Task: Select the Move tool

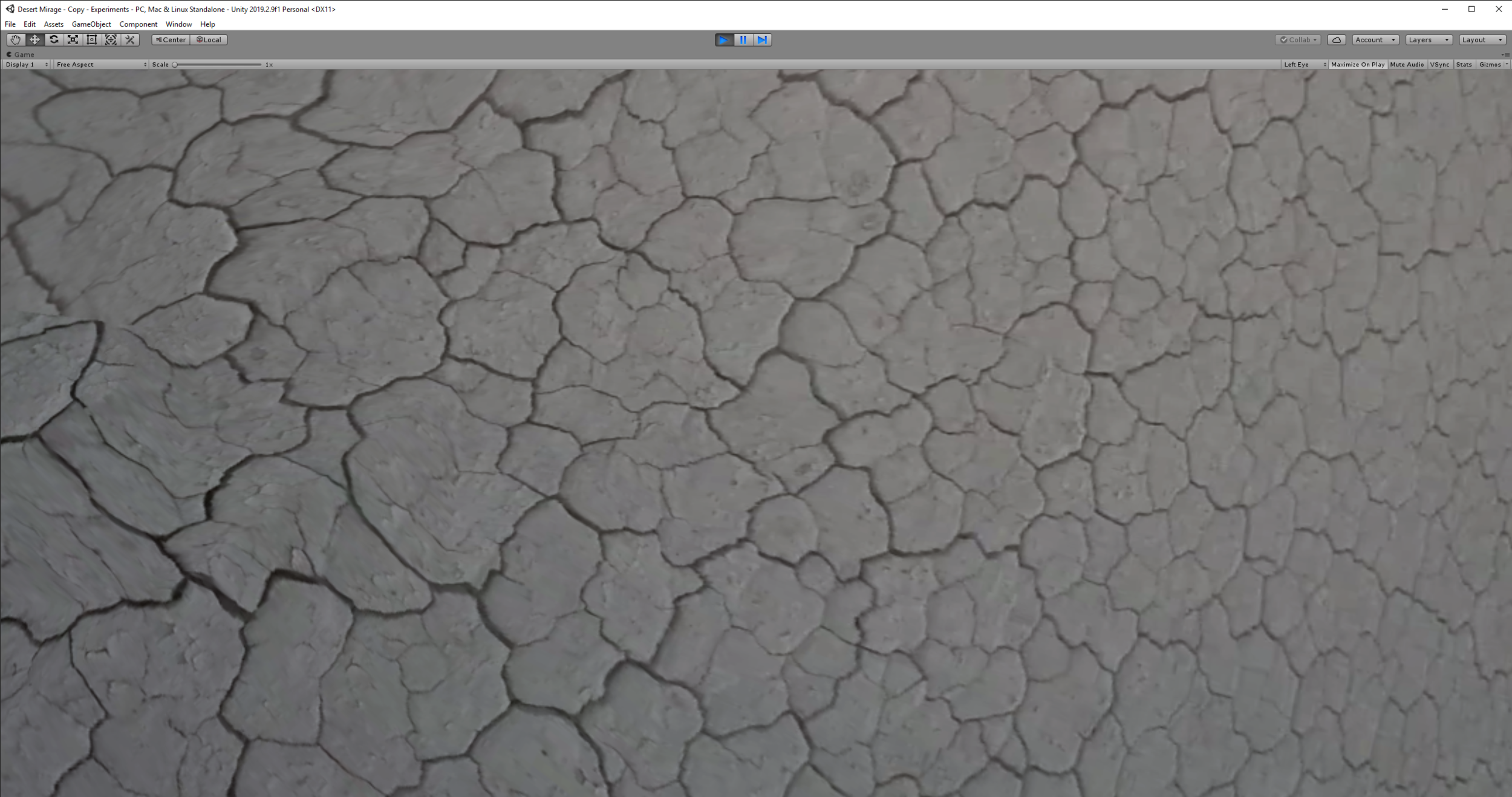Action: tap(34, 40)
